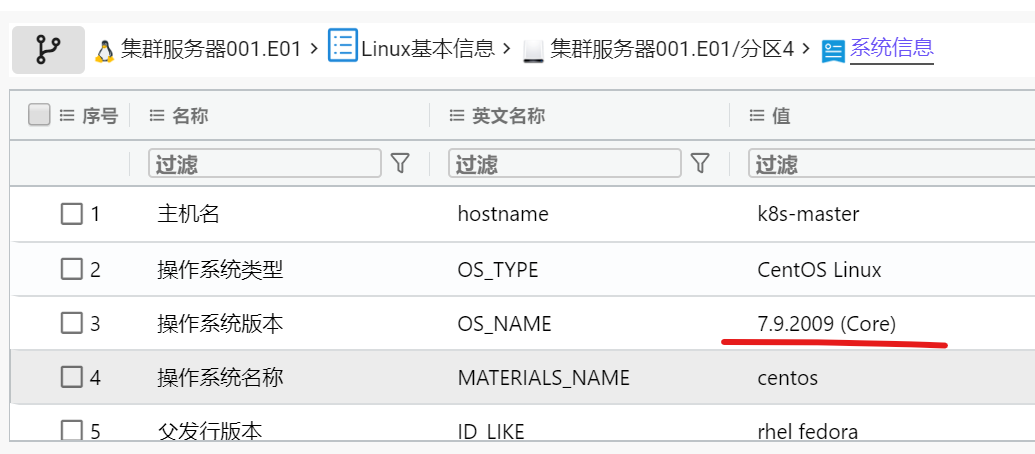Open the filter funnel for 英文名称 column
Image resolution: width=1035 pixels, height=454 pixels.
700,162
